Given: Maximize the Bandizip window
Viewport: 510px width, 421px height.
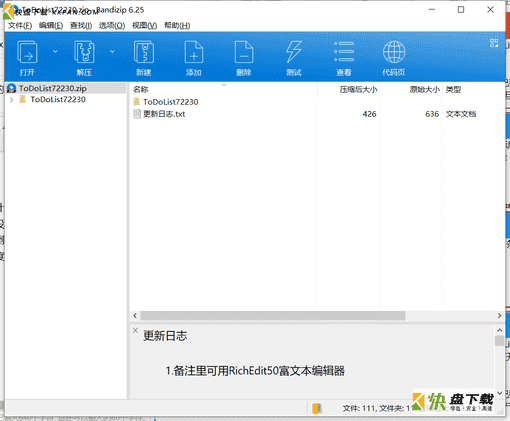Looking at the screenshot, I should point(461,10).
